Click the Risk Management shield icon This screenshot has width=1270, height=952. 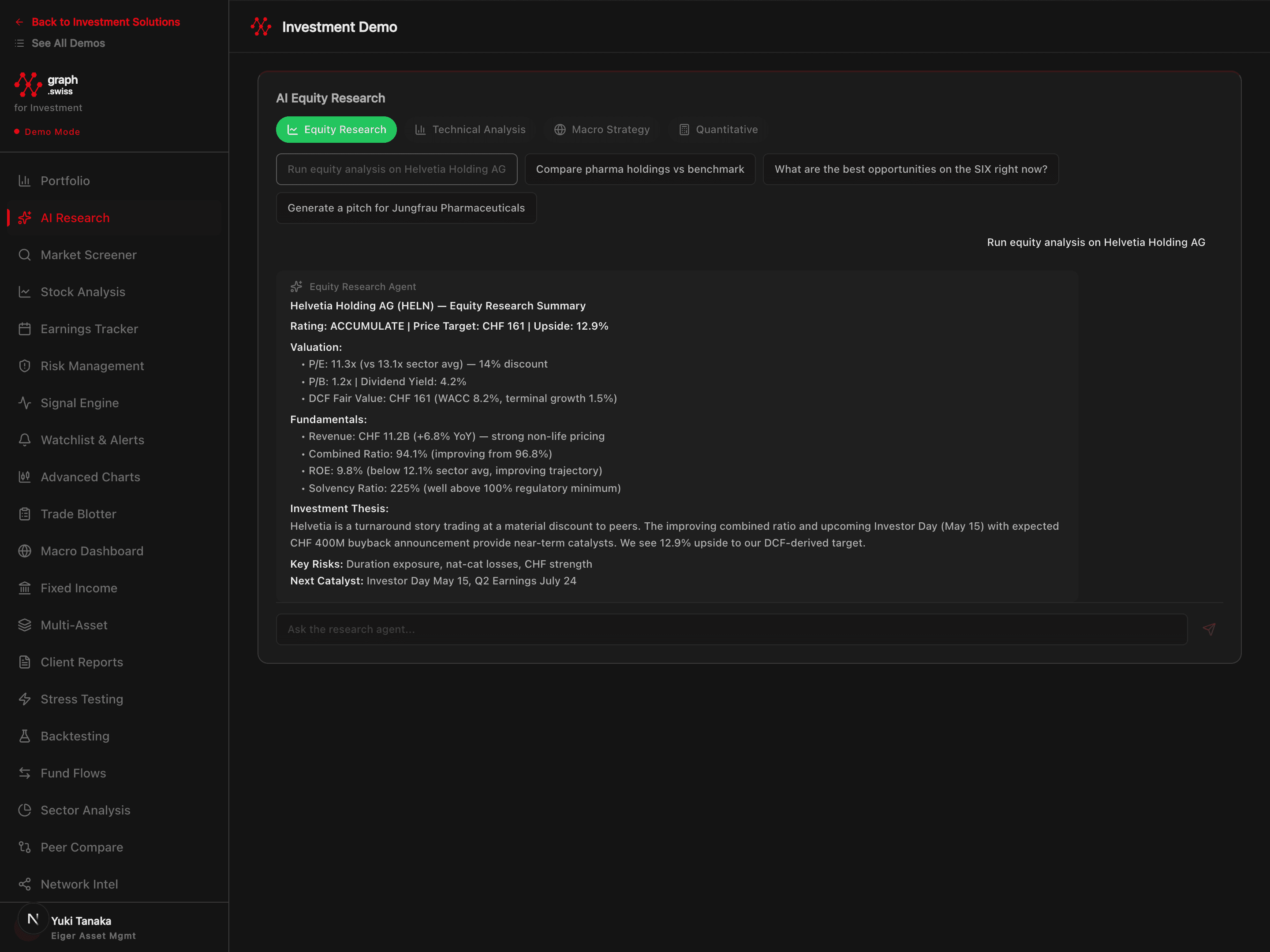click(24, 366)
